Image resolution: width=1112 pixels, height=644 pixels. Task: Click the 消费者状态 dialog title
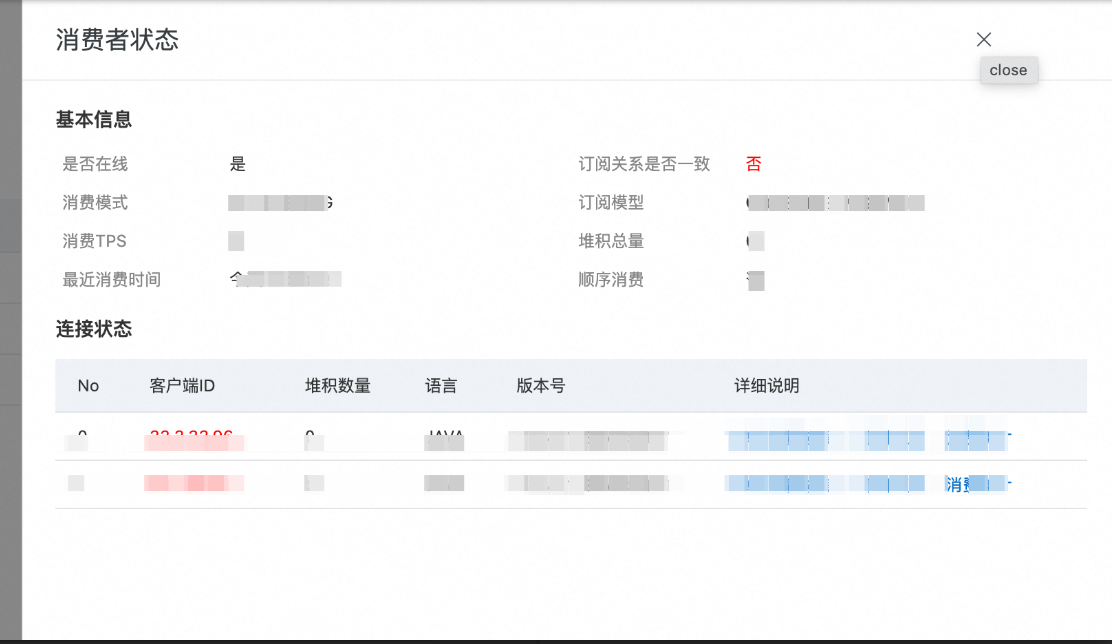tap(117, 40)
